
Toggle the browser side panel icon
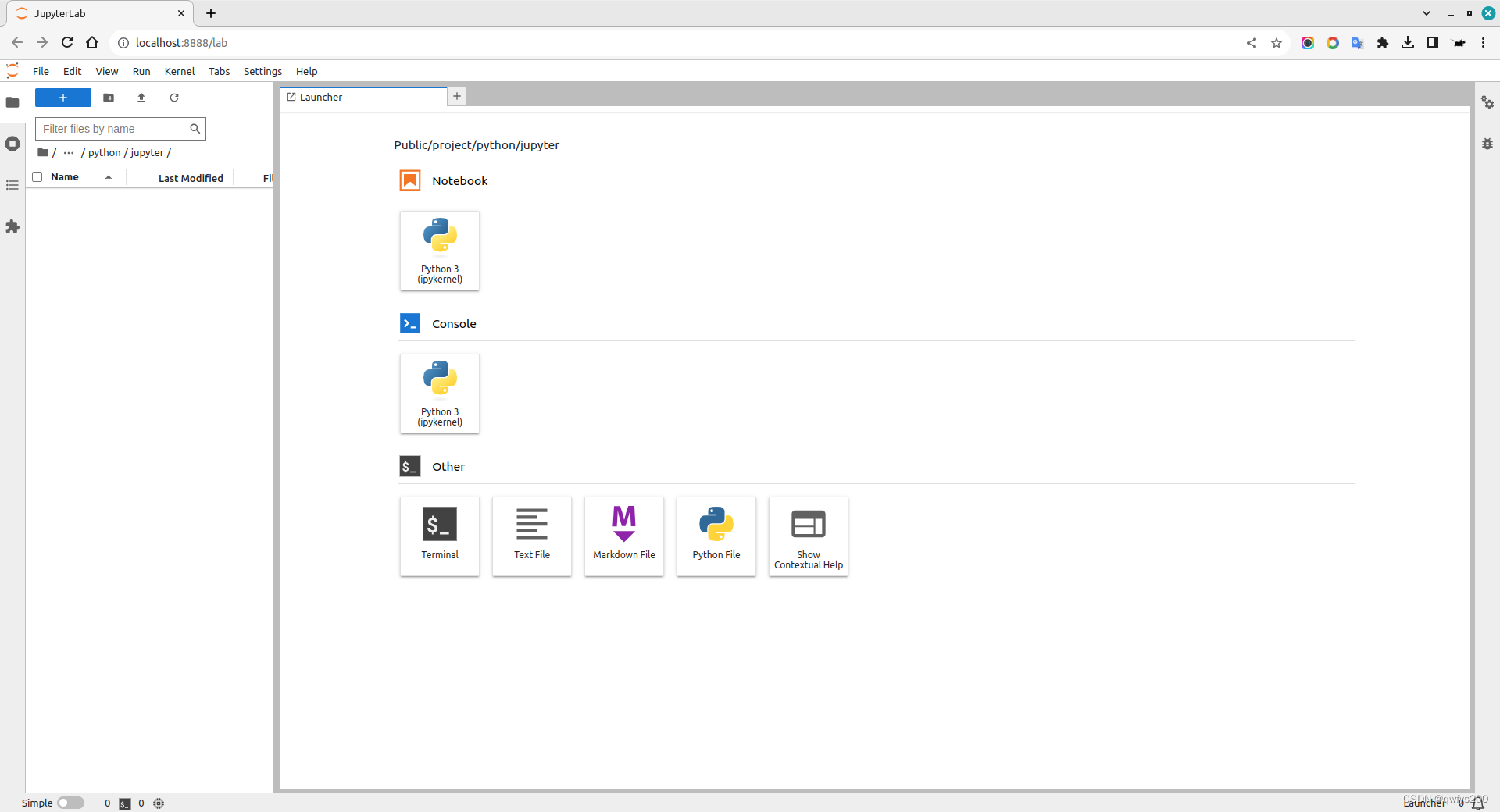click(1433, 43)
